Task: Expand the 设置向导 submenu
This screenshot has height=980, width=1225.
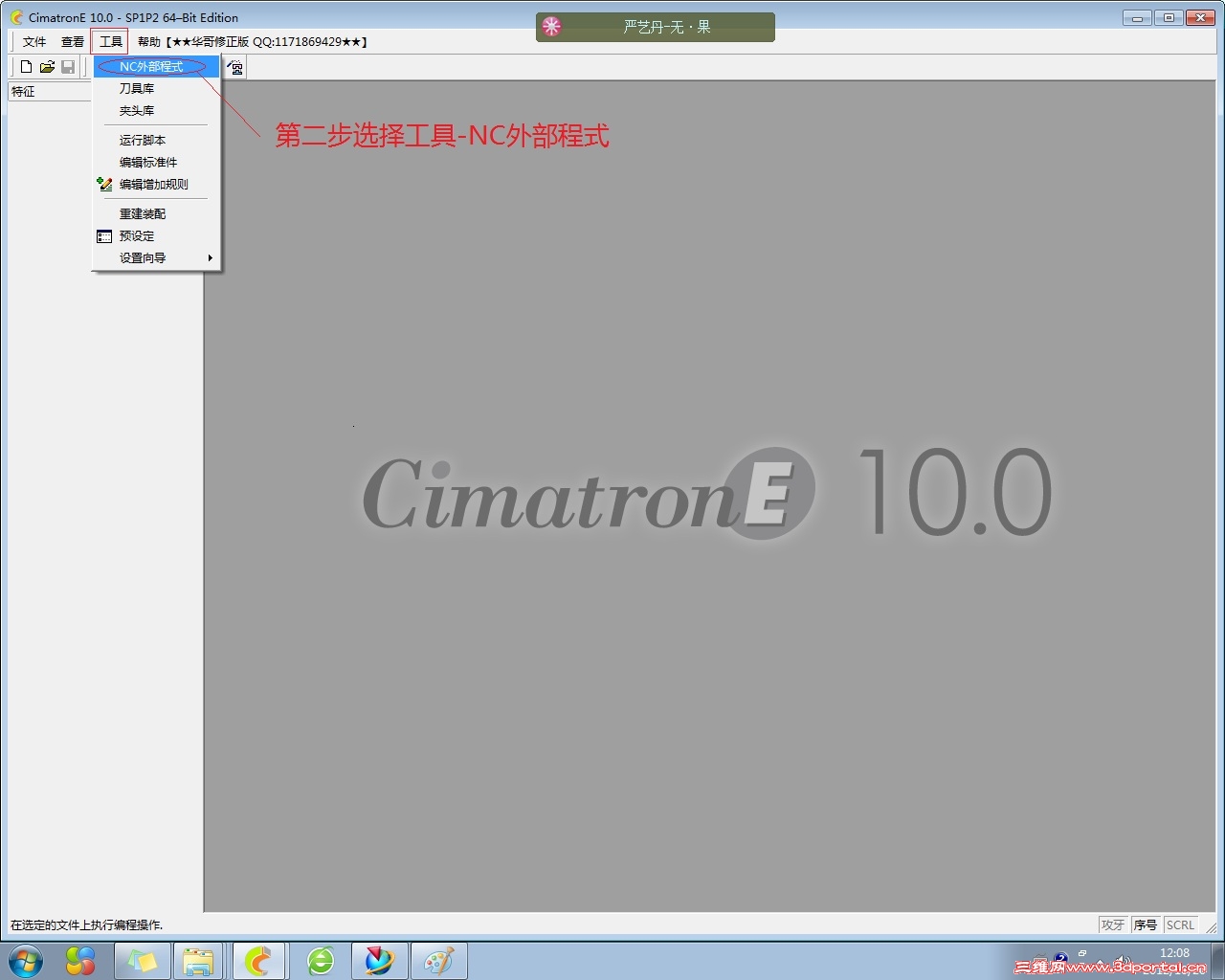Action: (157, 258)
